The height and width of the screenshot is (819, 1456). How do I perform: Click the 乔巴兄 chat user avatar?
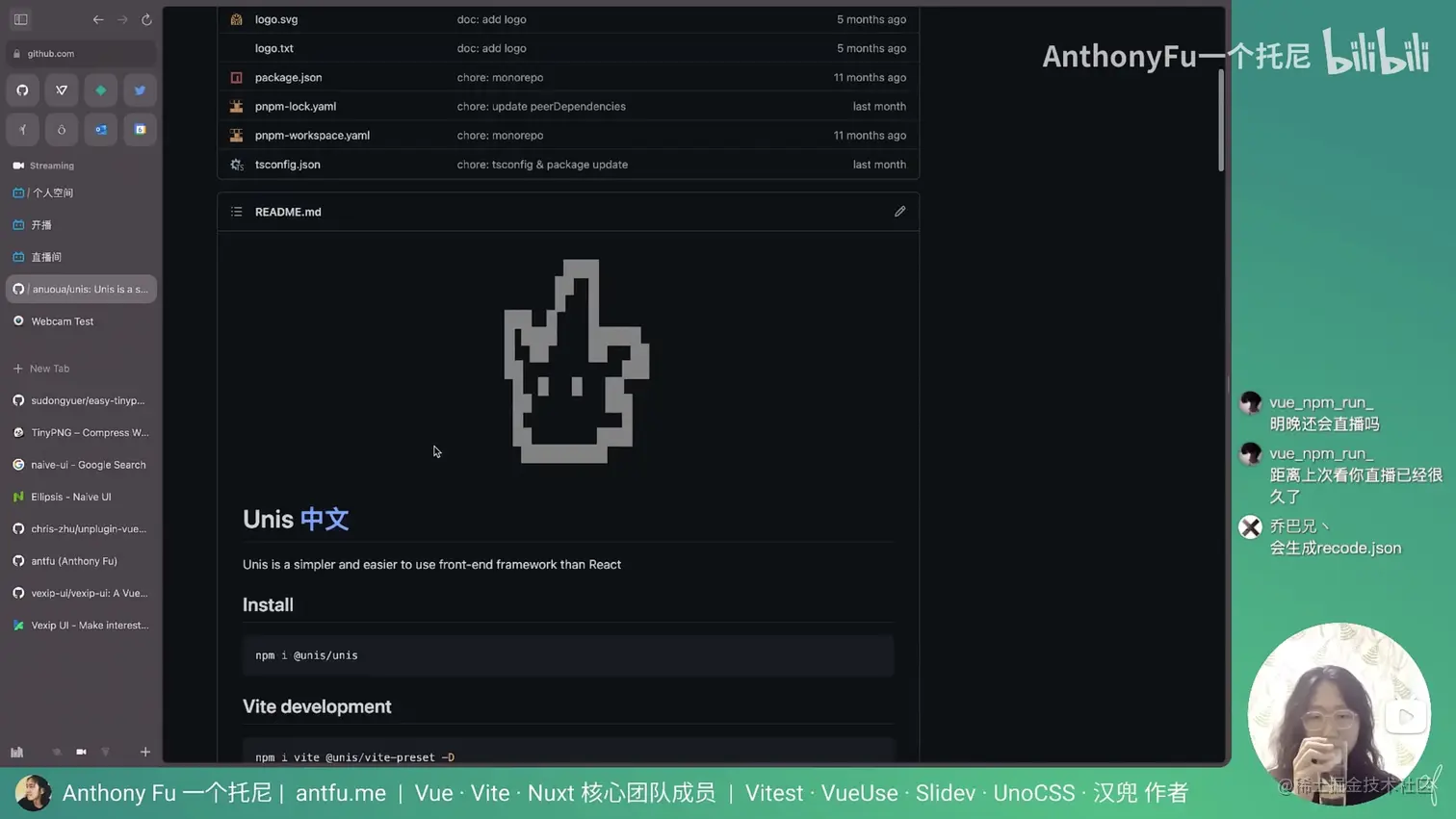1250,526
